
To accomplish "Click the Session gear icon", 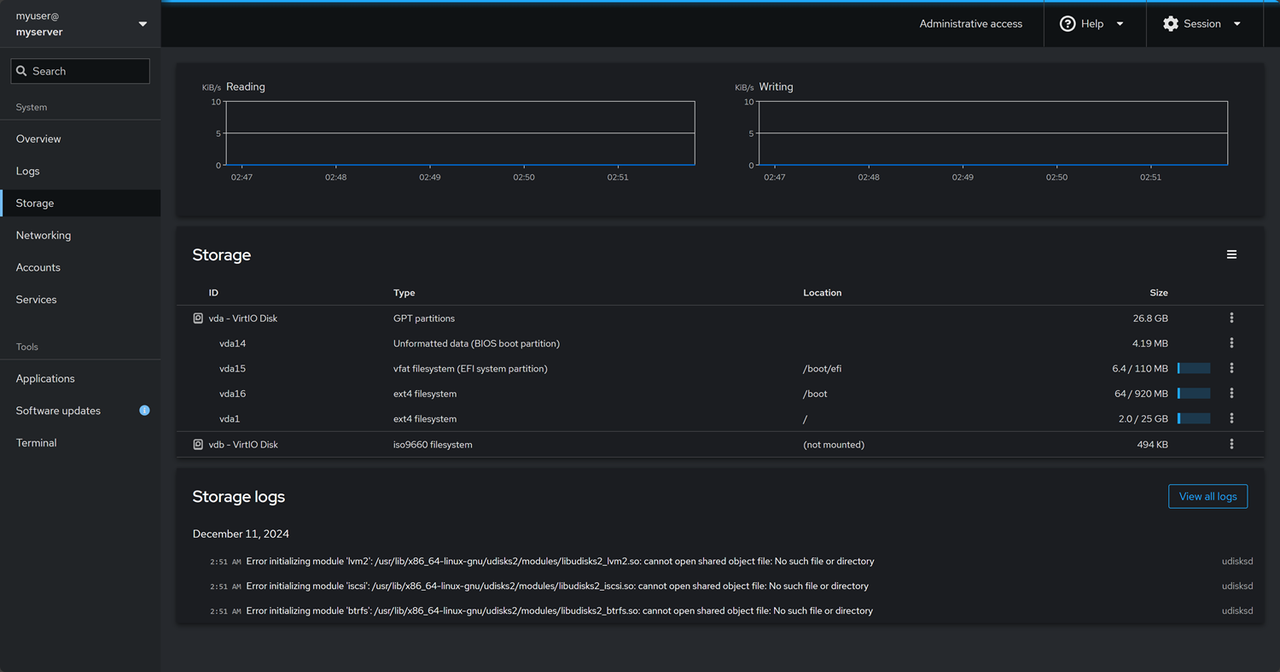I will [1170, 24].
